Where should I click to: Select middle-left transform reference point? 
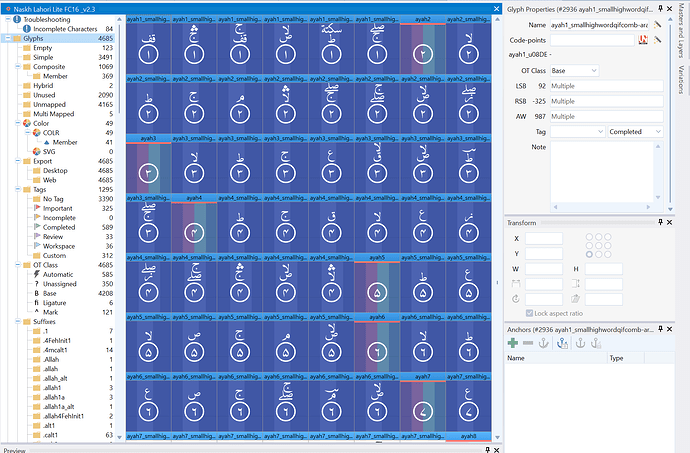tap(589, 246)
